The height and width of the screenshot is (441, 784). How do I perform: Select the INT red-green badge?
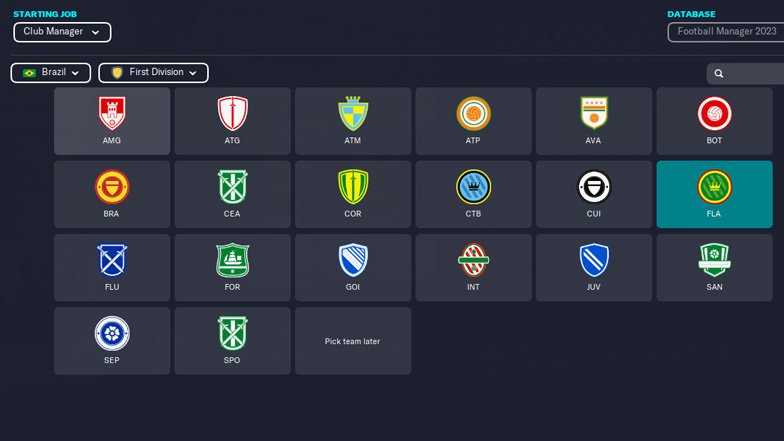[x=473, y=260]
